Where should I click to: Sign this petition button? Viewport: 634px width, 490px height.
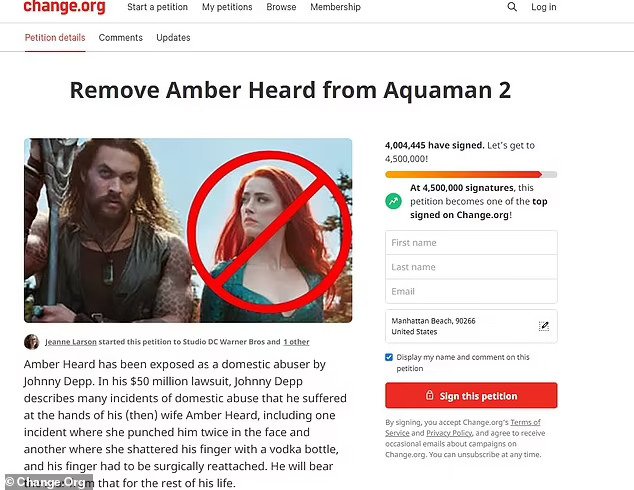click(471, 395)
